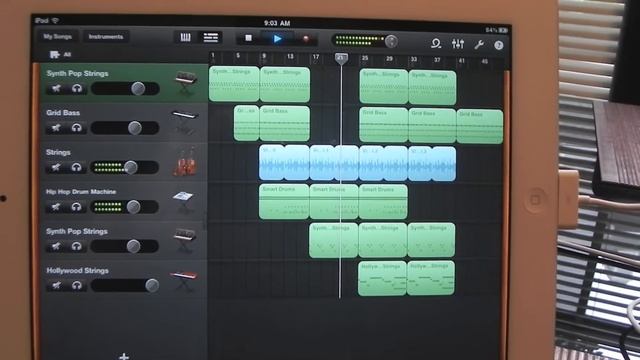Solo the lower Synth Pop Strings track

(77, 246)
